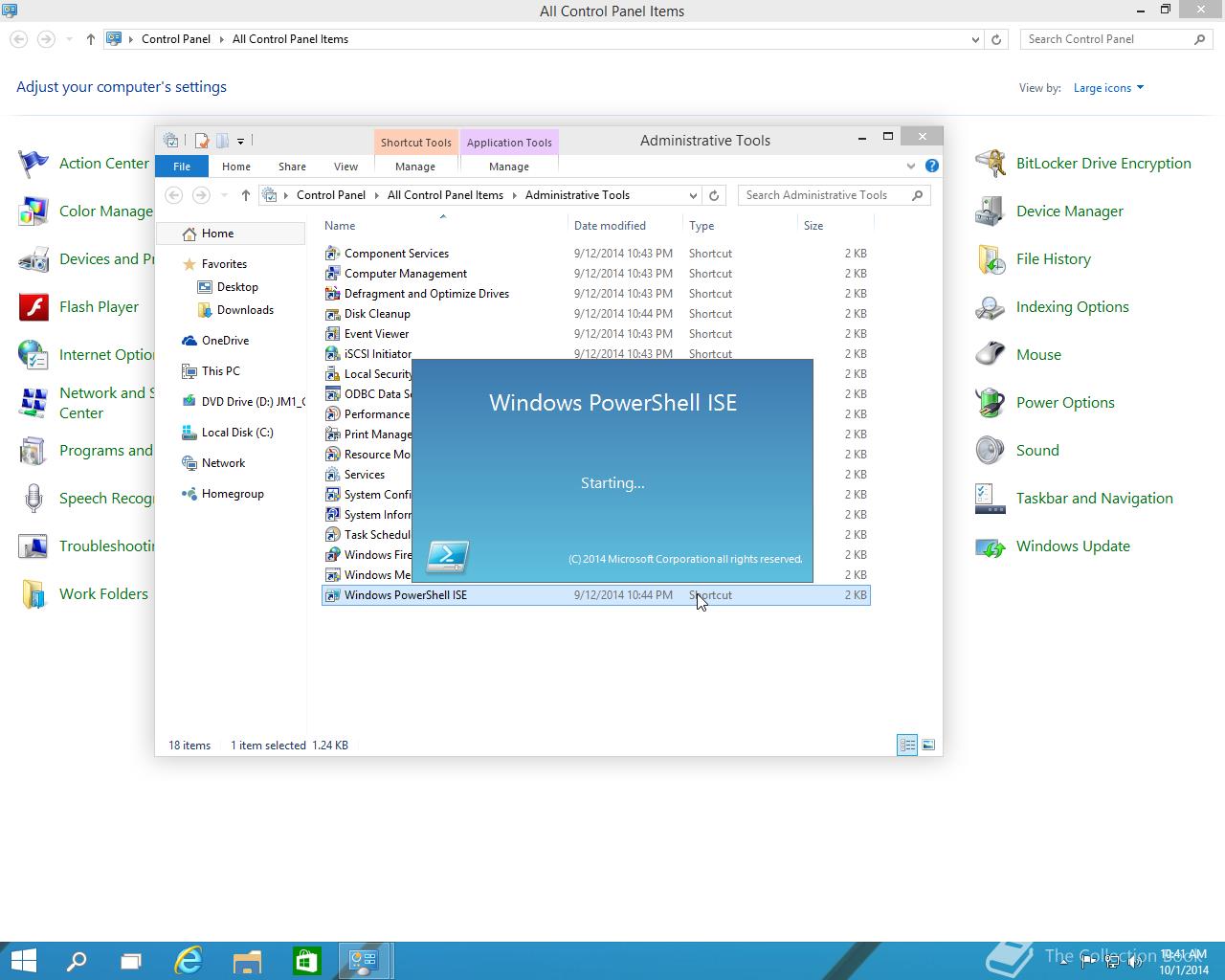Open address dropdown in Control Panel window
This screenshot has width=1225, height=980.
pos(975,39)
